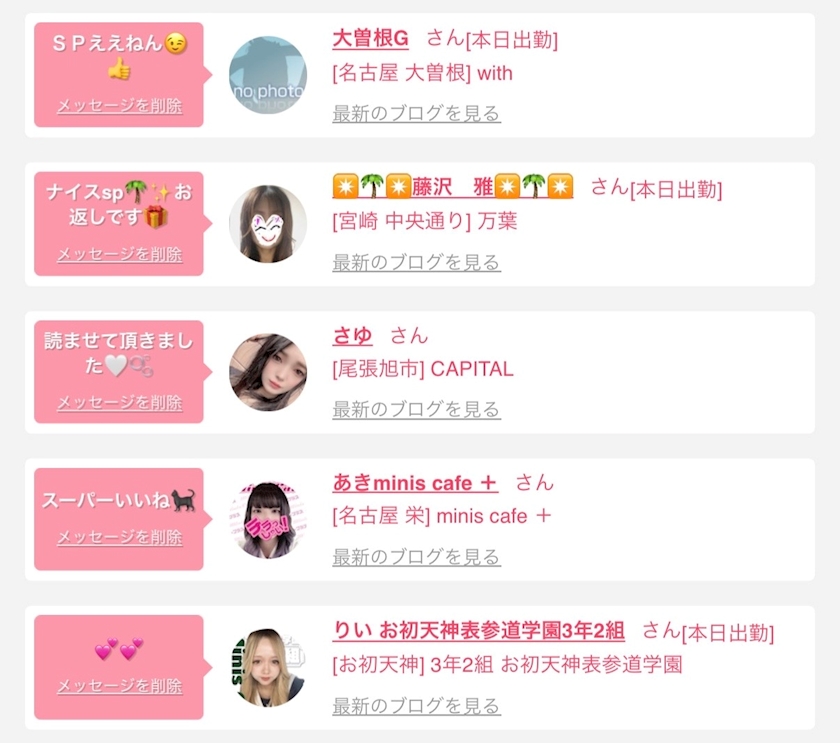This screenshot has height=743, width=840.
Task: Open 藤沢 雅 profile name link
Action: click(x=453, y=187)
